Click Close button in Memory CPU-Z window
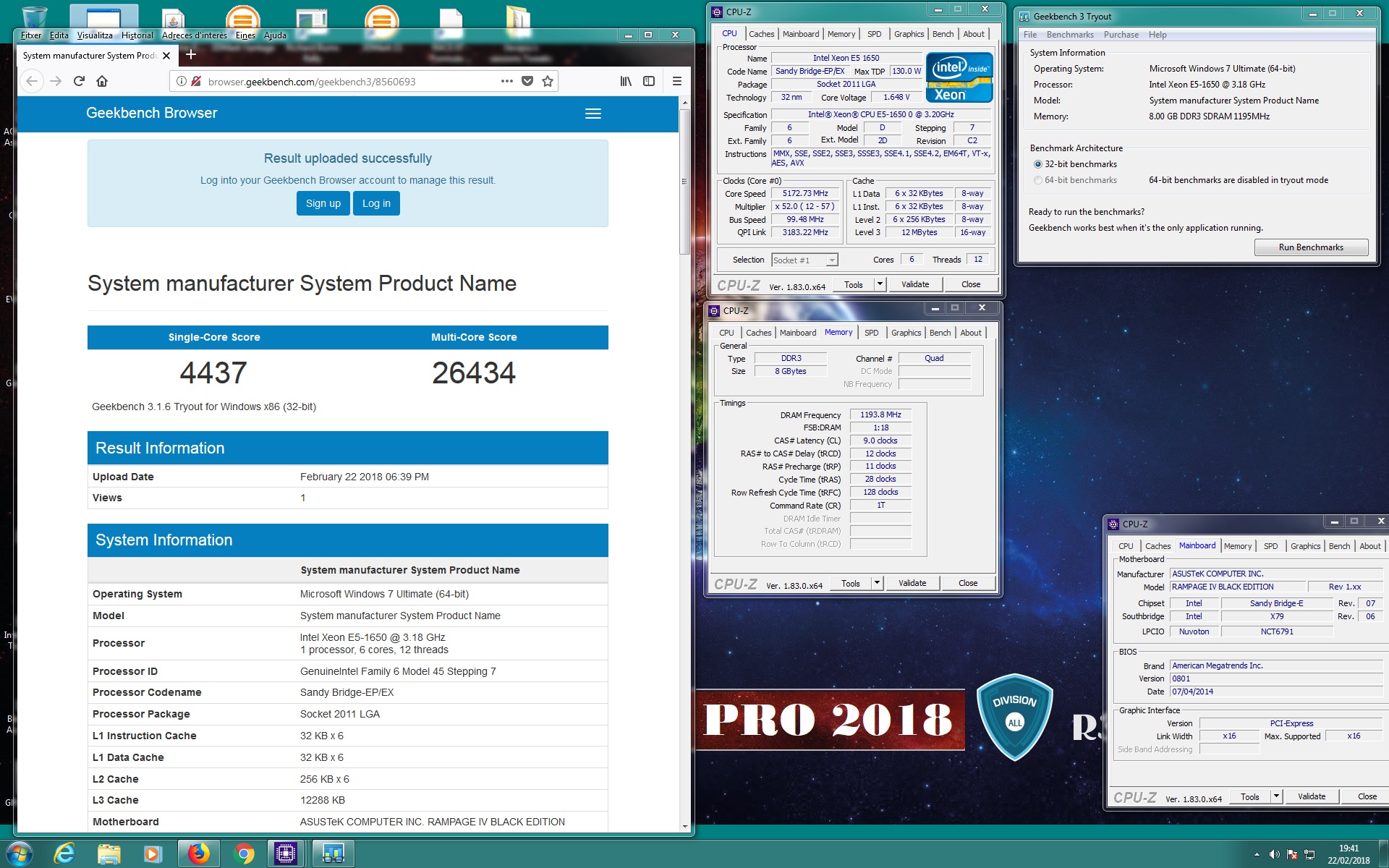 click(x=968, y=583)
